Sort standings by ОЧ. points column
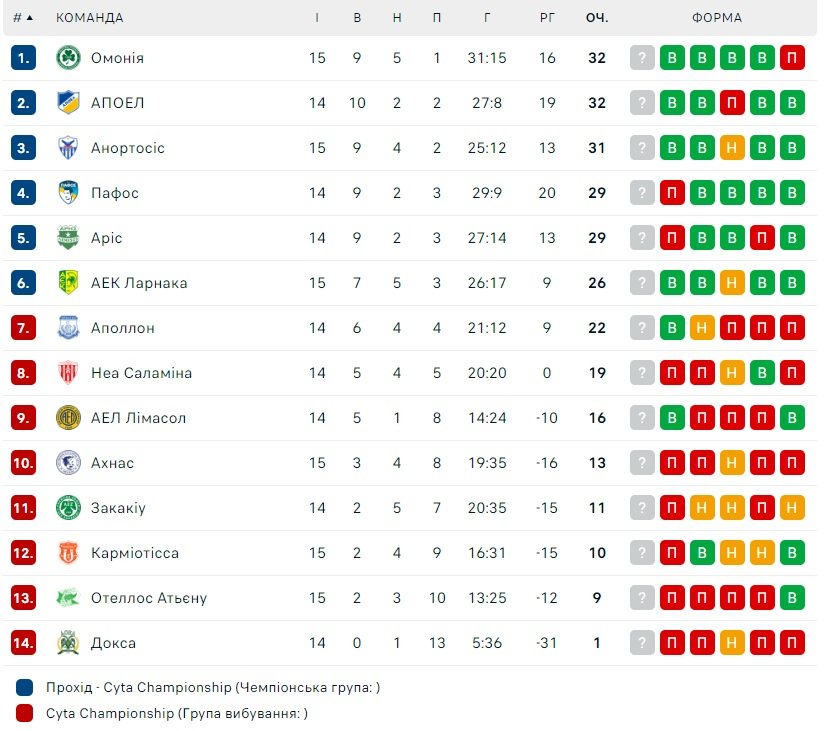The width and height of the screenshot is (826, 731). pyautogui.click(x=597, y=18)
